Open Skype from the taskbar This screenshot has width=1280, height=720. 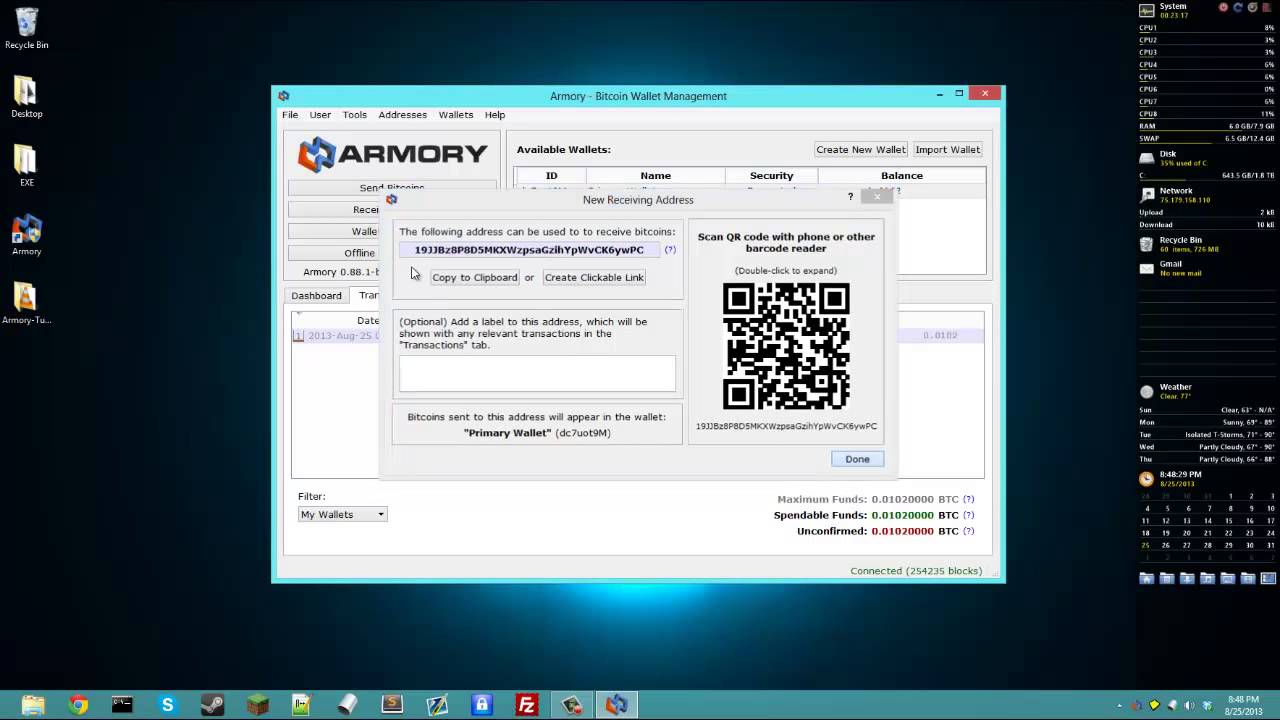[x=167, y=705]
